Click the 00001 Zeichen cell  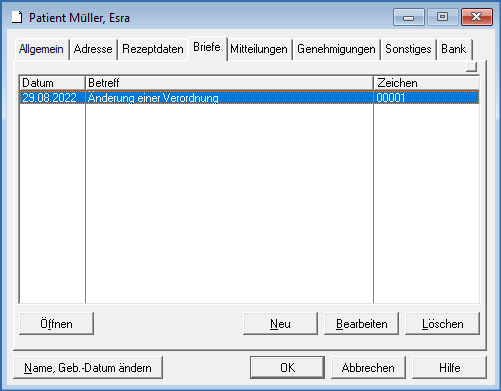427,98
